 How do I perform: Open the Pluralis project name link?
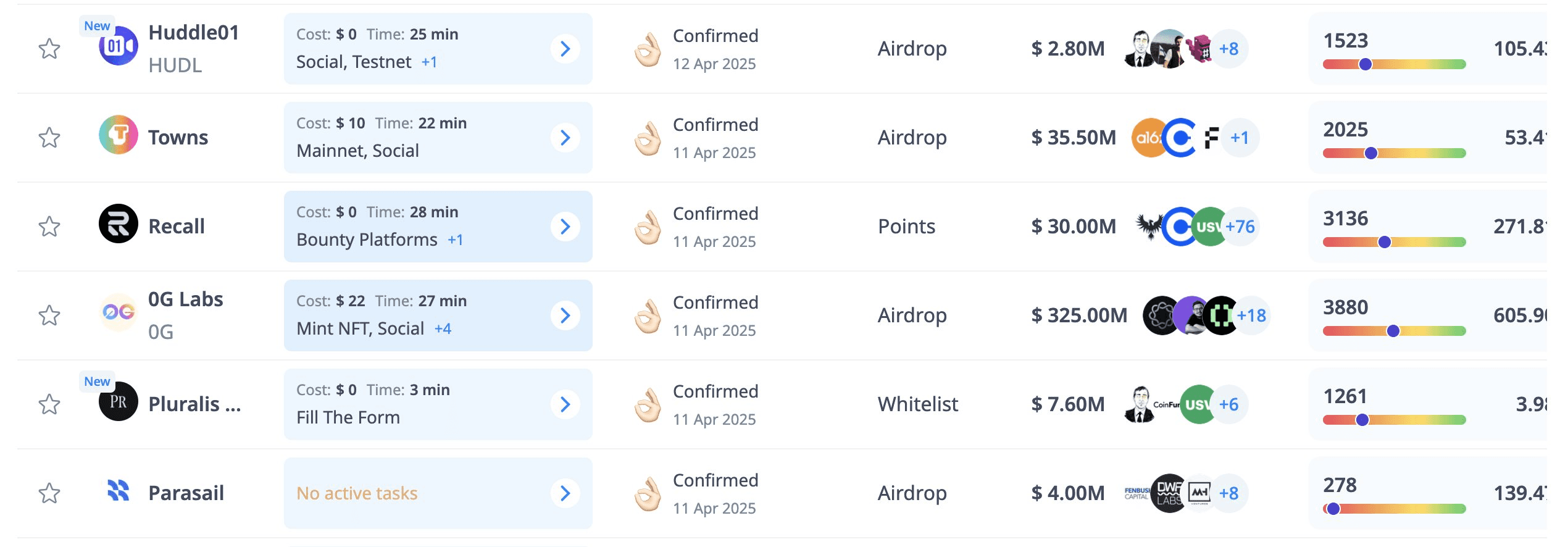[x=194, y=404]
